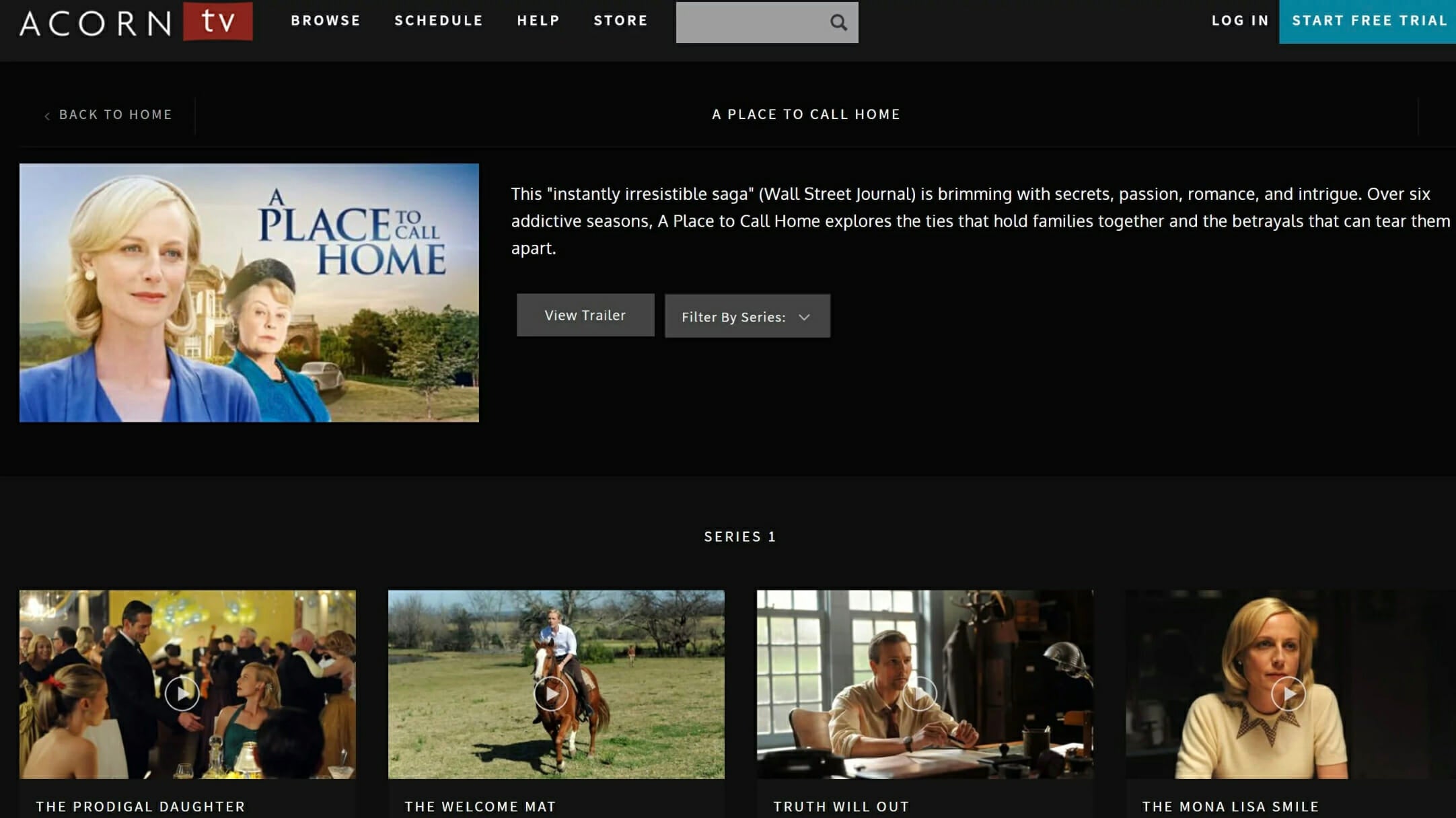Click the show description paragraph
The image size is (1456, 818).
point(980,221)
